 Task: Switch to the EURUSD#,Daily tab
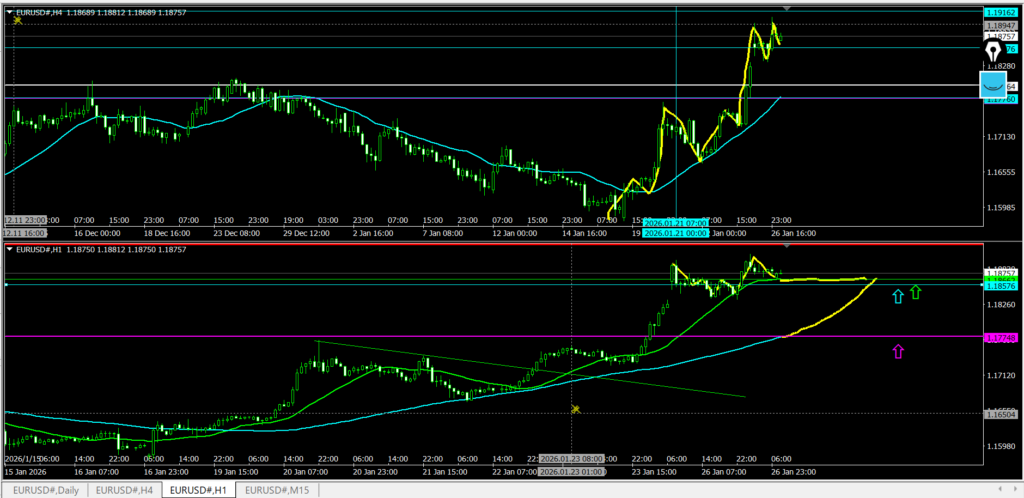44,490
